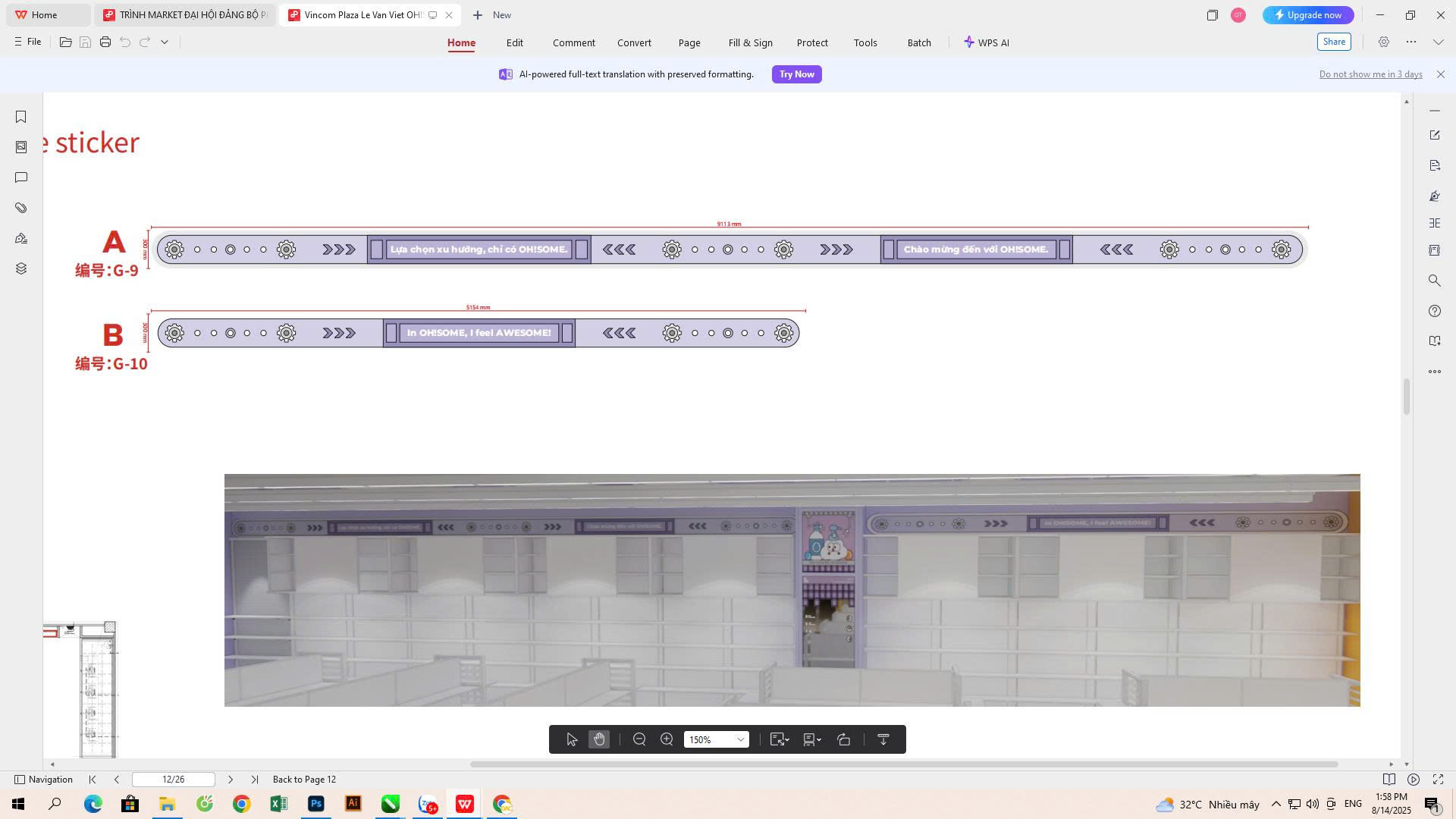Screen dimensions: 1456x819
Task: Click the page number input field
Action: tap(174, 780)
